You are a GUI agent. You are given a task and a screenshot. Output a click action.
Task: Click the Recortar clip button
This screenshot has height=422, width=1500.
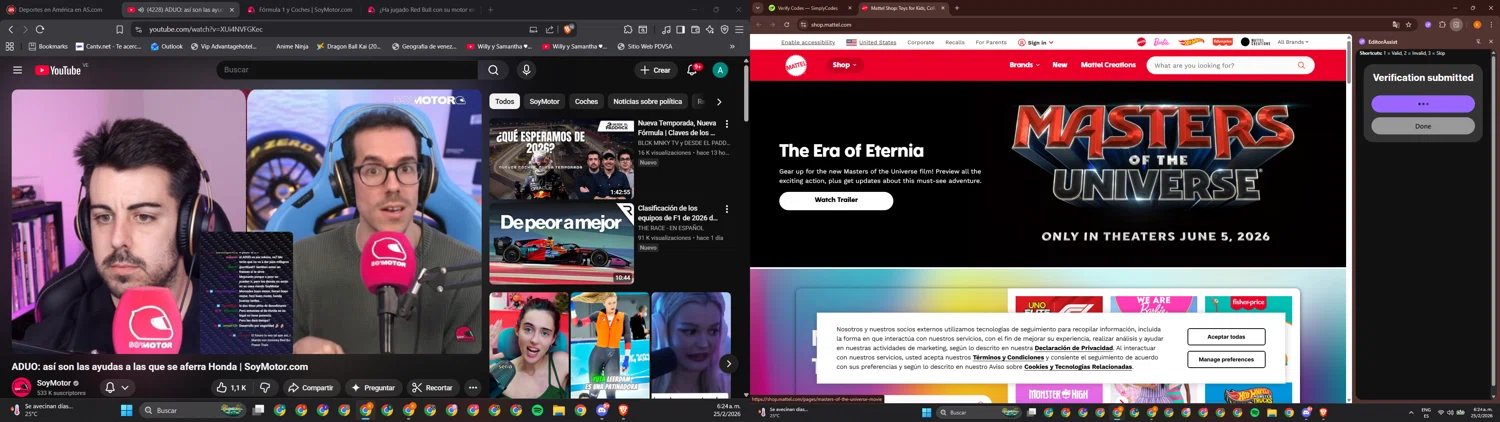point(432,388)
